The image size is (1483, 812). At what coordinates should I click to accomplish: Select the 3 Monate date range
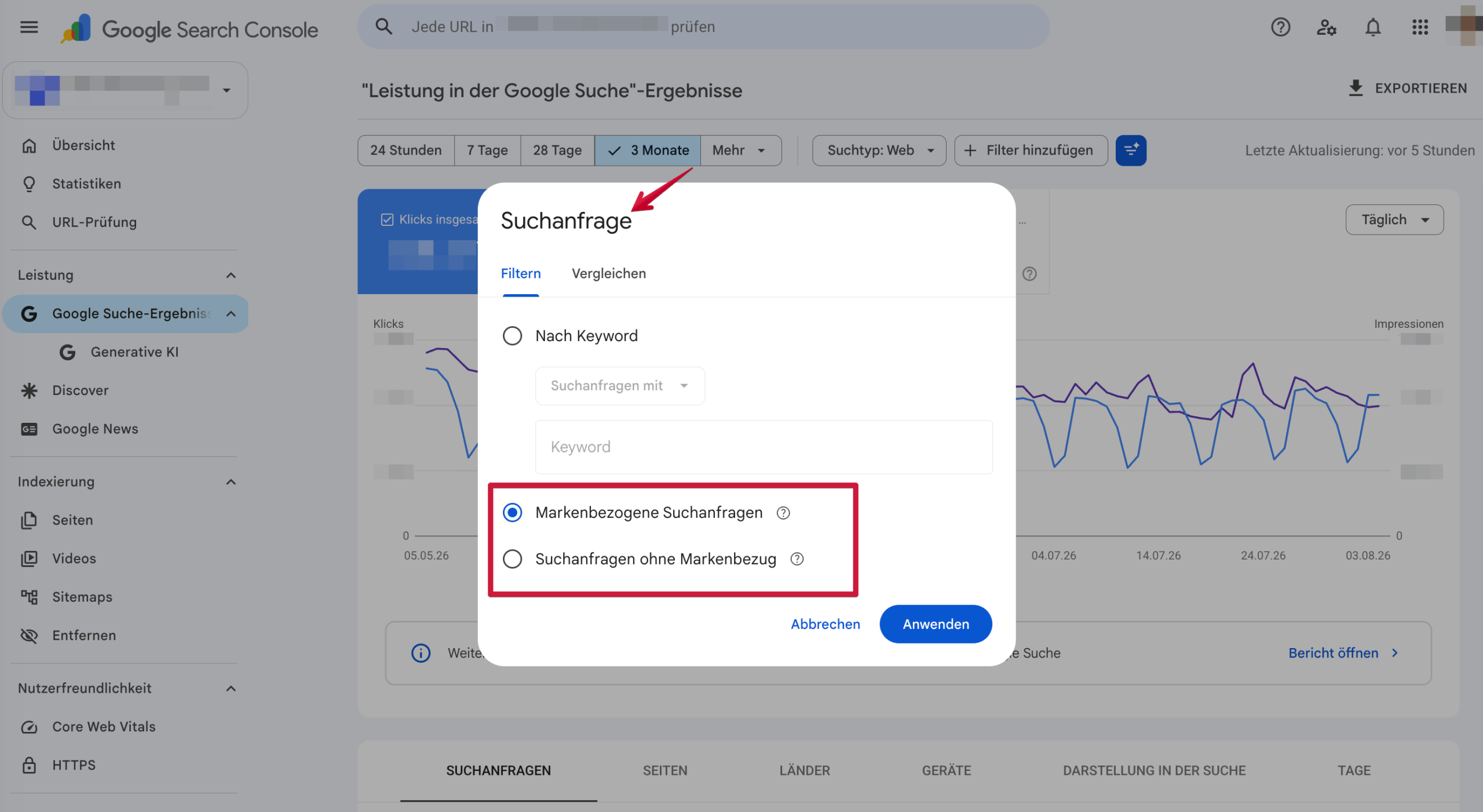coord(648,151)
